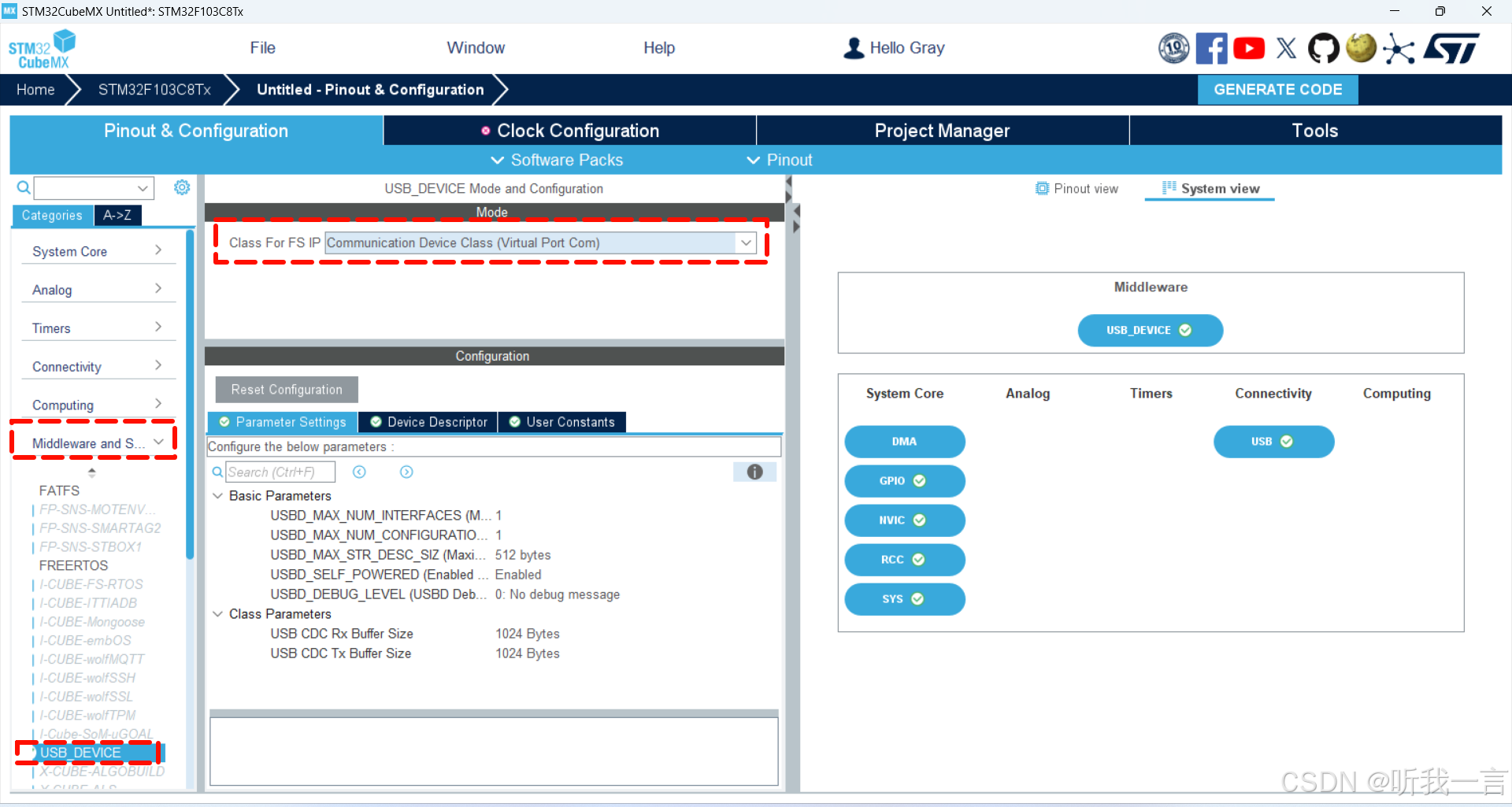Click the SYS system view button
The width and height of the screenshot is (1512, 807).
pyautogui.click(x=905, y=599)
